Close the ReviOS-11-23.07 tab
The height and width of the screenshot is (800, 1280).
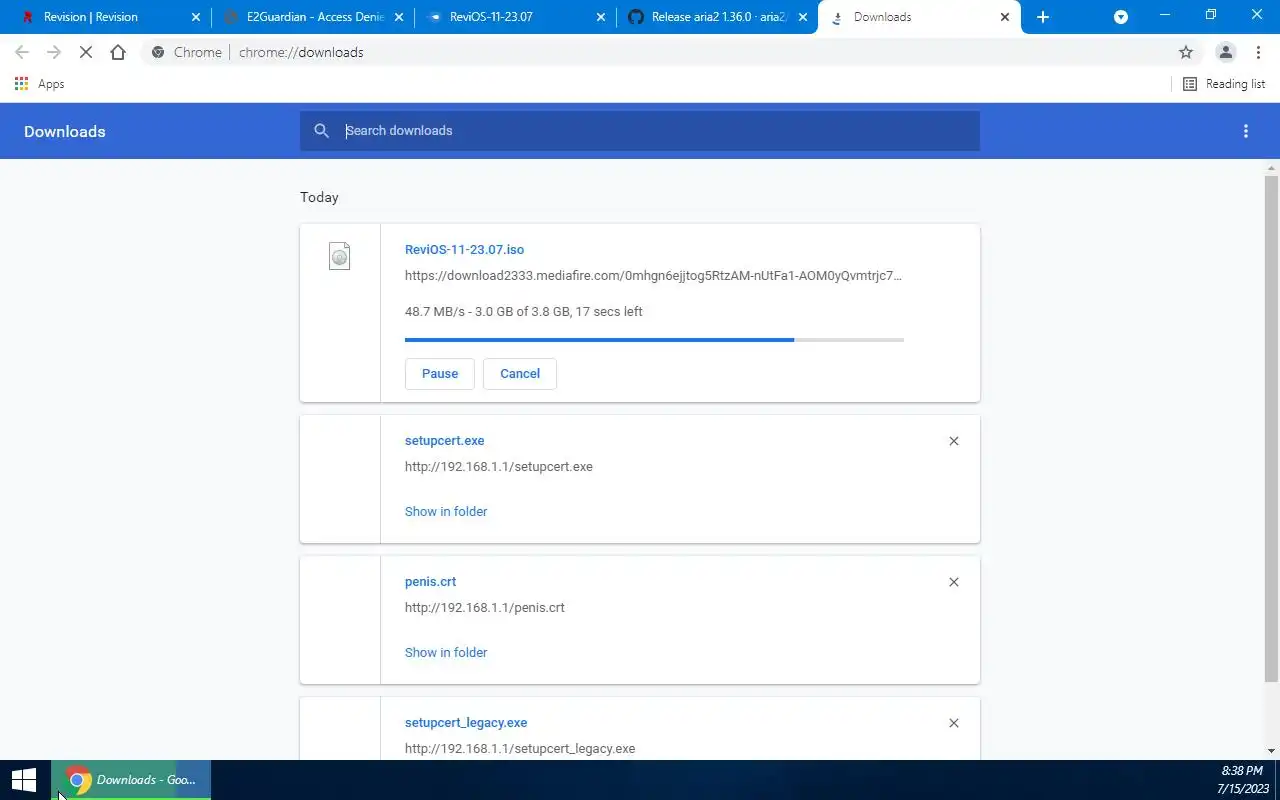click(x=601, y=17)
